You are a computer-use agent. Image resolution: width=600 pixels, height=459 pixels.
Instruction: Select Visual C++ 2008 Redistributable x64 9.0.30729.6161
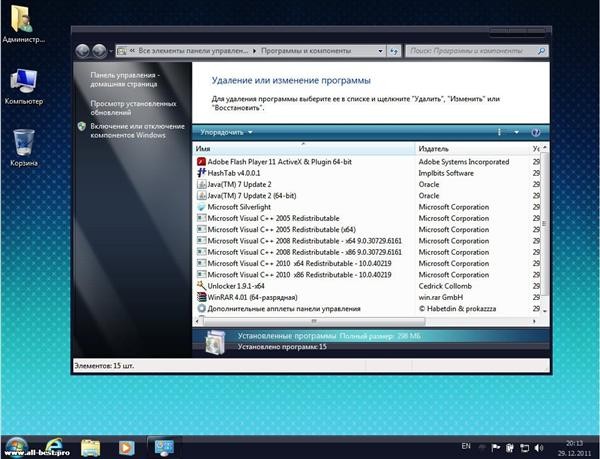click(x=304, y=241)
